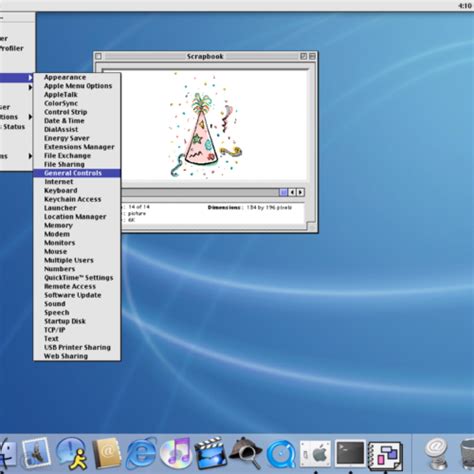Viewport: 474px width, 474px height.
Task: Launch the AIM instant messenger dock icon
Action: [71, 453]
